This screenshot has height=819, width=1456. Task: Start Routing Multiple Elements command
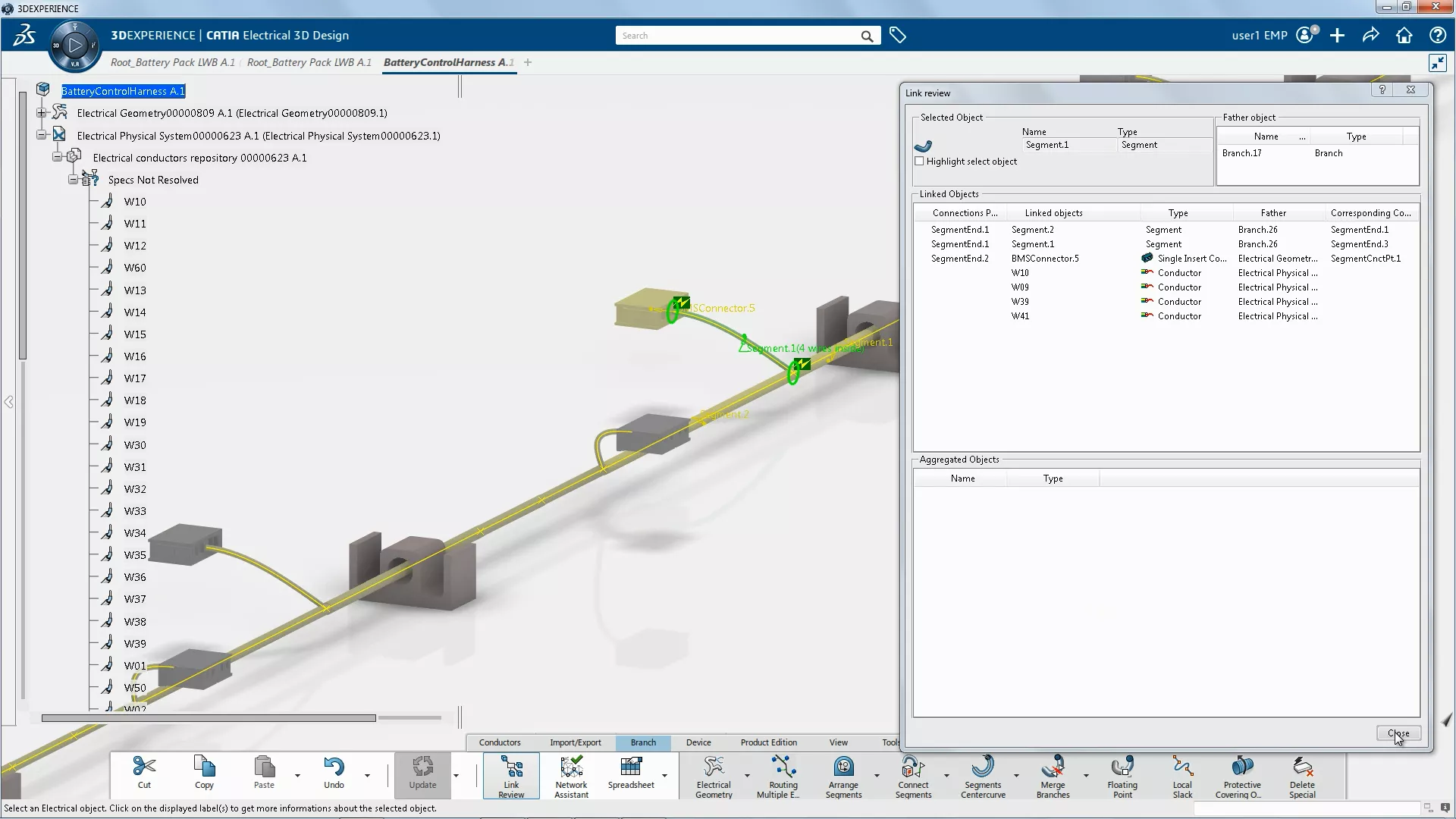click(x=783, y=776)
